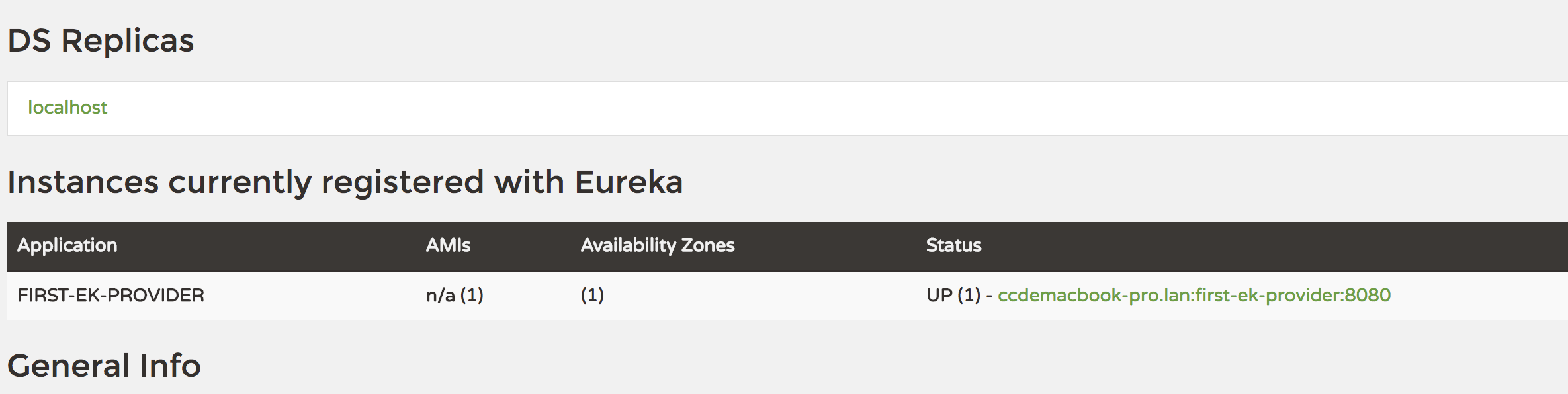The width and height of the screenshot is (1568, 394).
Task: Click the dash between UP (1) and link
Action: coord(989,295)
